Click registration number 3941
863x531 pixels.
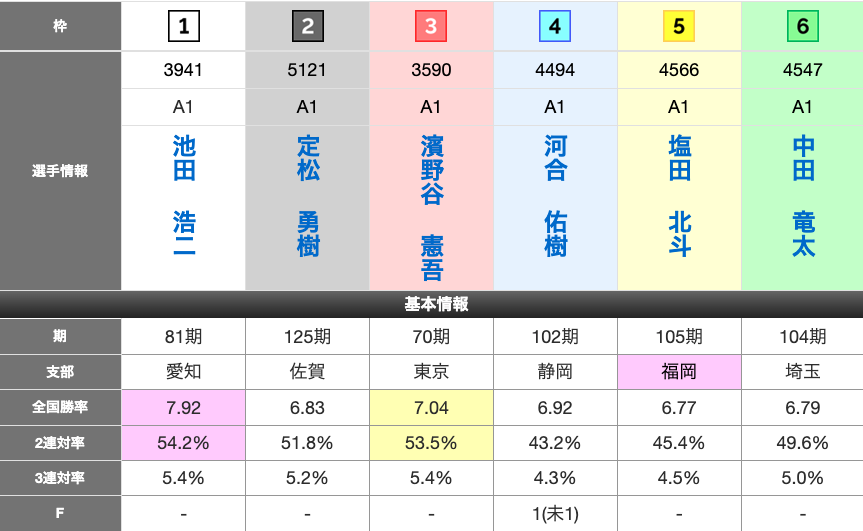pyautogui.click(x=183, y=70)
